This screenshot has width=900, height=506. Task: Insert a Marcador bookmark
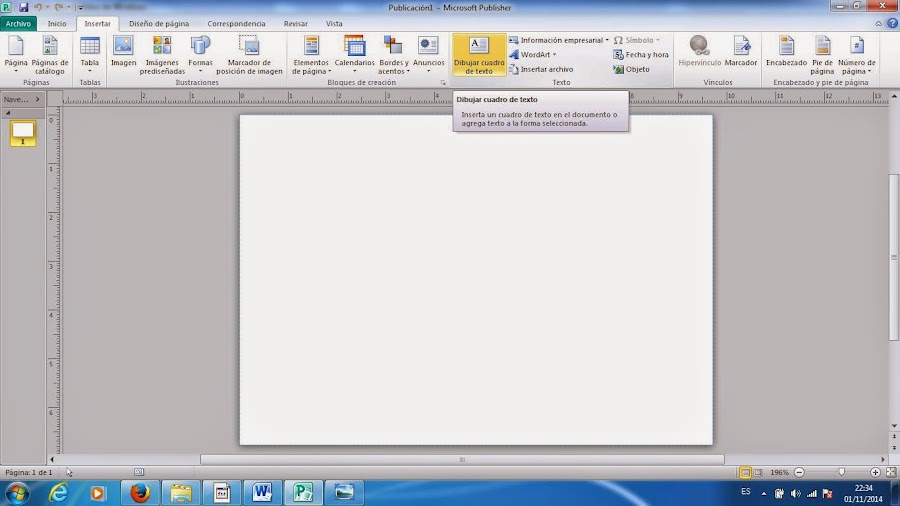(740, 52)
